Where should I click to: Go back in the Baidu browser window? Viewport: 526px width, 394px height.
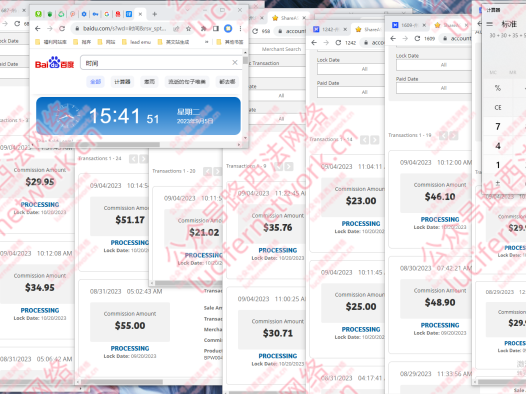38,29
